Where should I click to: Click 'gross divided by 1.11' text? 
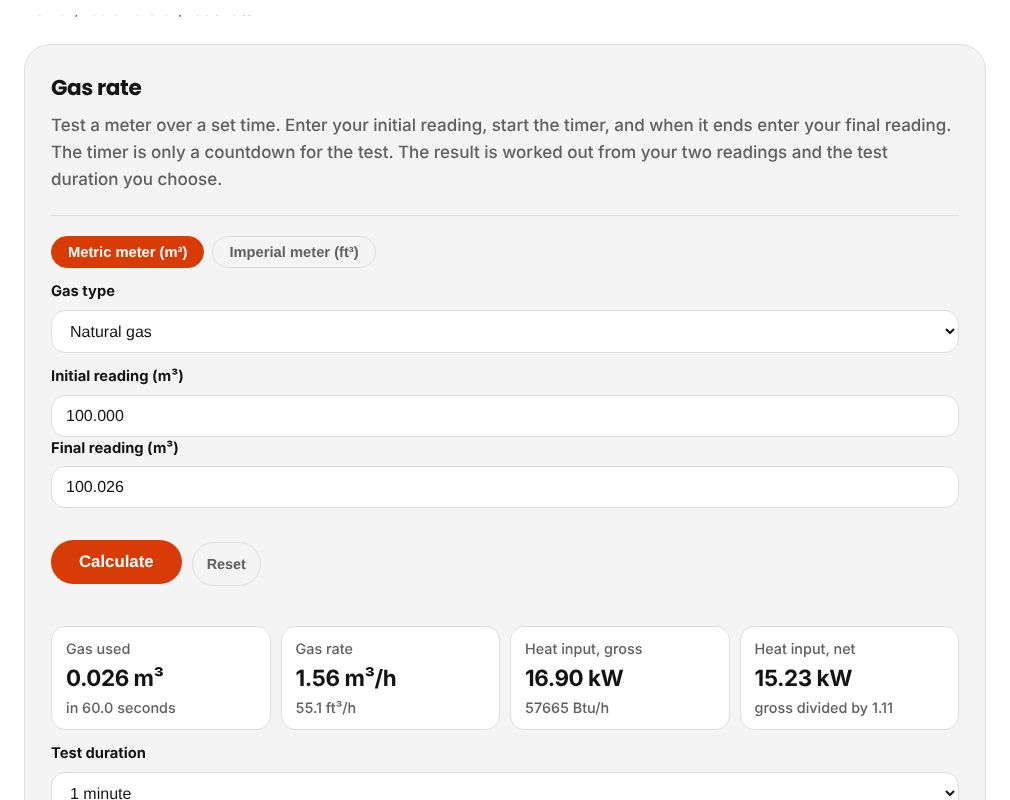pyautogui.click(x=824, y=708)
